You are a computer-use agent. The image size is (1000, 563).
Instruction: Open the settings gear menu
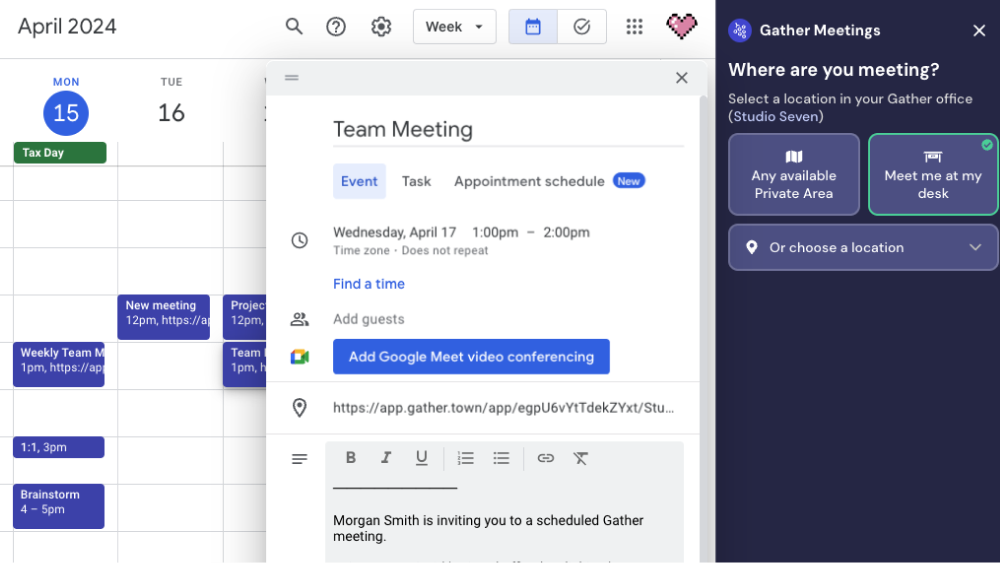point(381,26)
